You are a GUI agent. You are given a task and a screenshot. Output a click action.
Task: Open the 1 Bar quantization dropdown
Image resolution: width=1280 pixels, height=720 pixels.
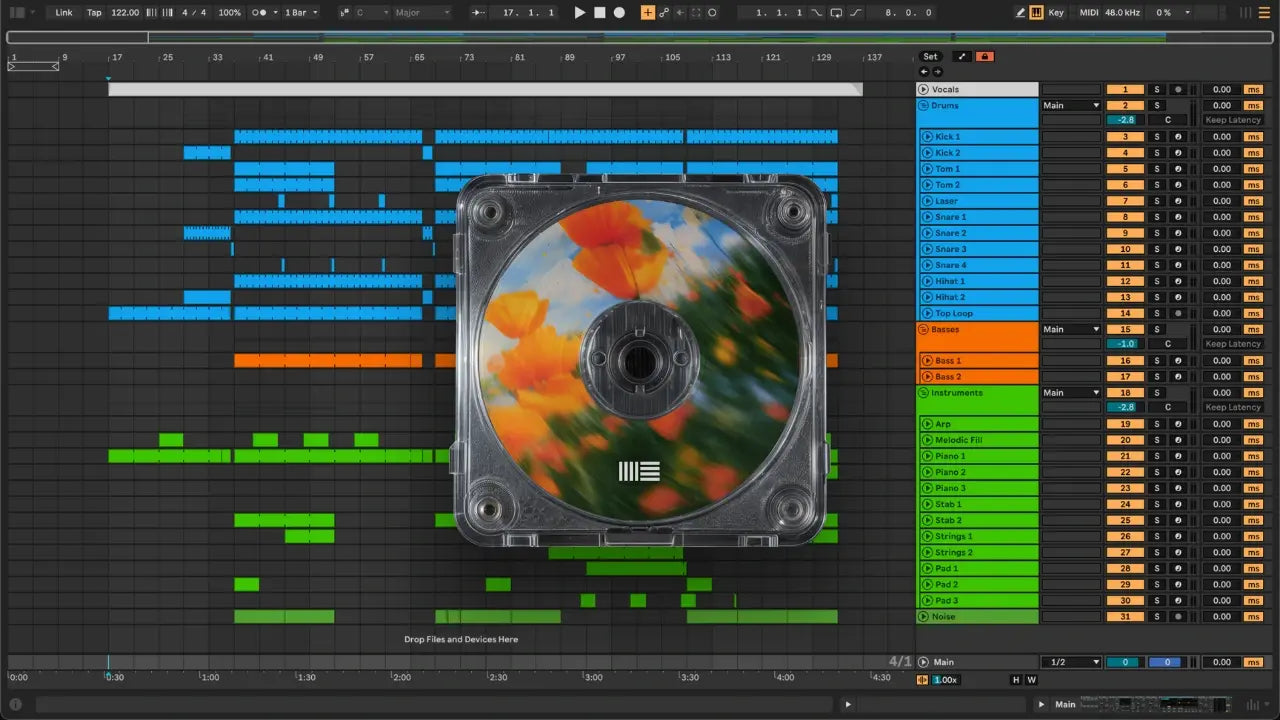301,13
